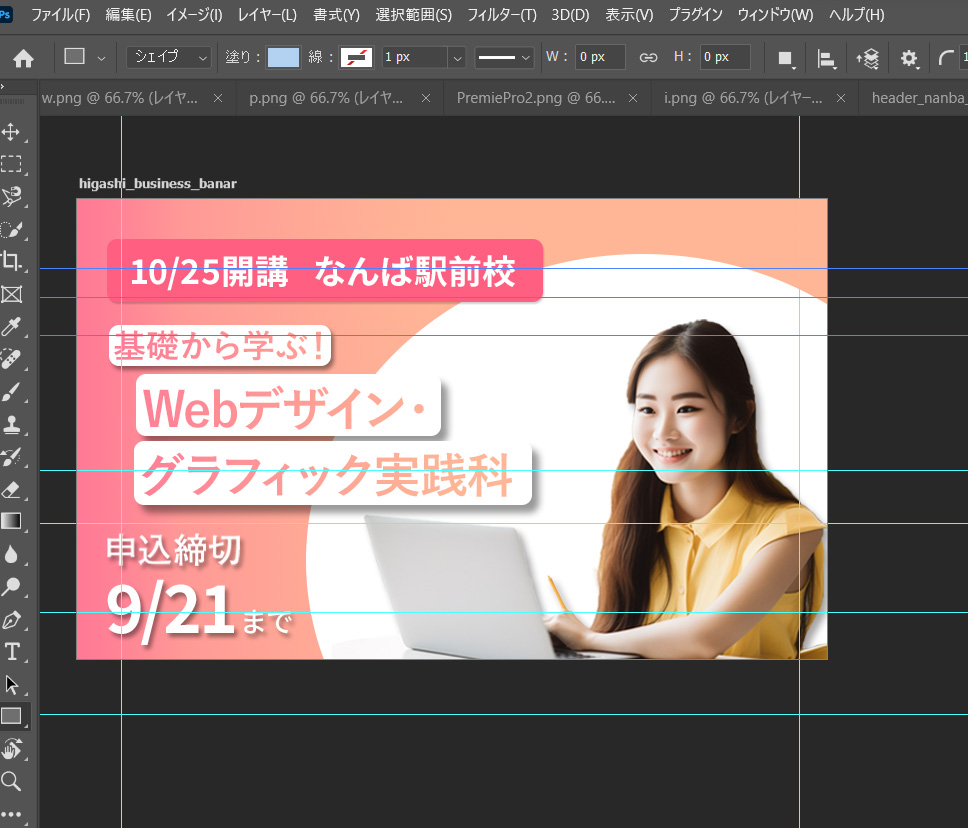This screenshot has height=828, width=968.
Task: Click the Home button in options bar
Action: 23,58
